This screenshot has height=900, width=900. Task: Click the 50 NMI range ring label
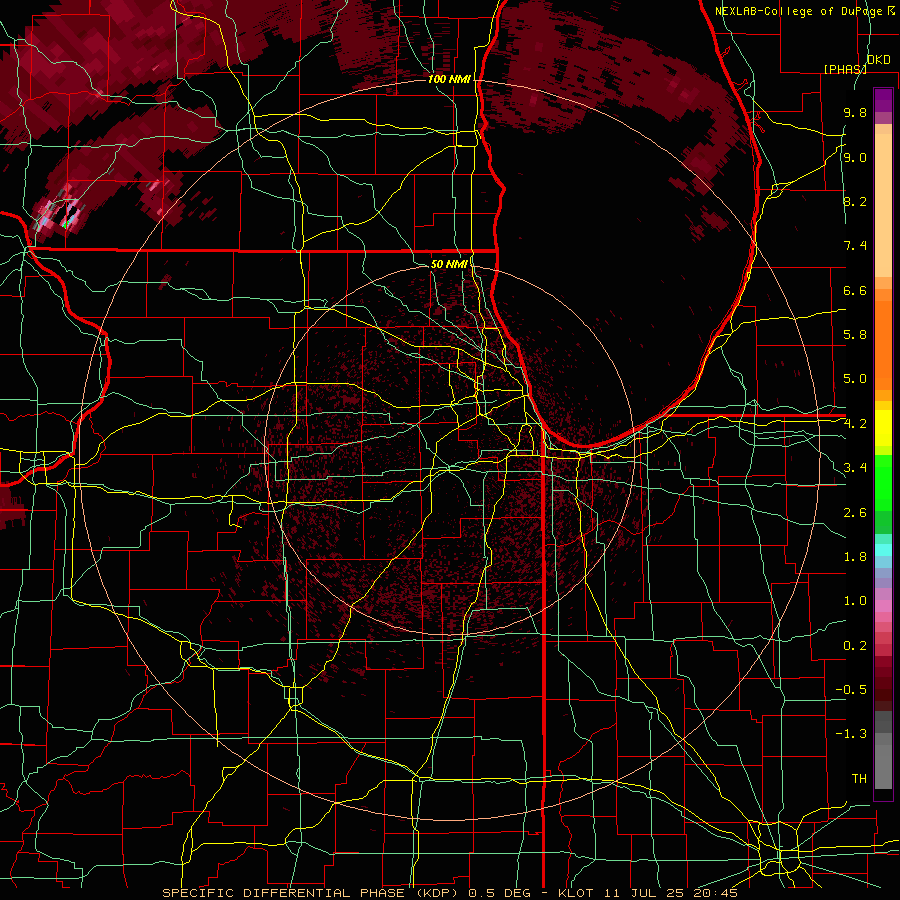click(x=449, y=264)
